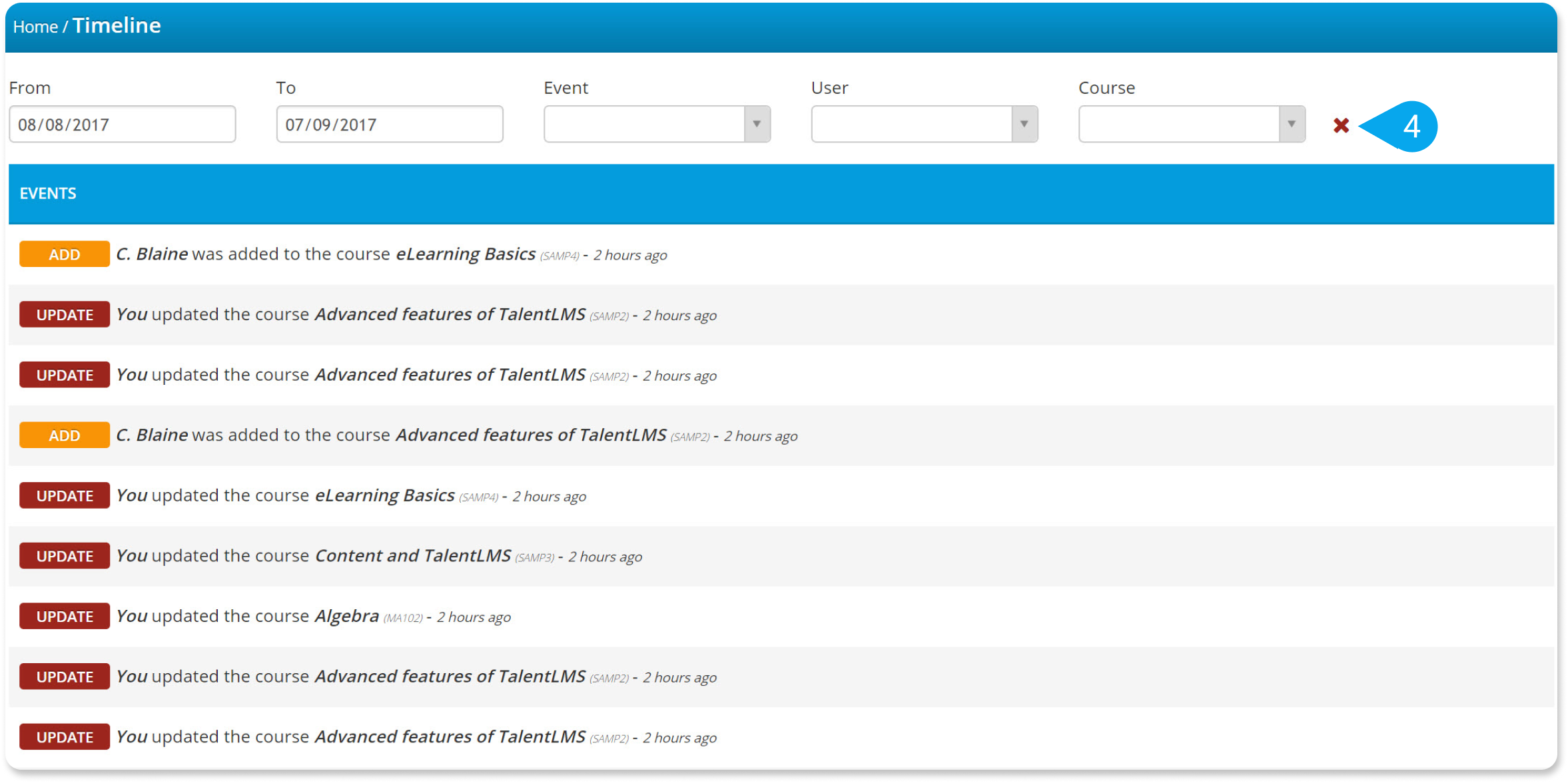This screenshot has height=783, width=1568.
Task: Open Advanced features of TalentLMS in C. Blaine row
Action: (531, 435)
